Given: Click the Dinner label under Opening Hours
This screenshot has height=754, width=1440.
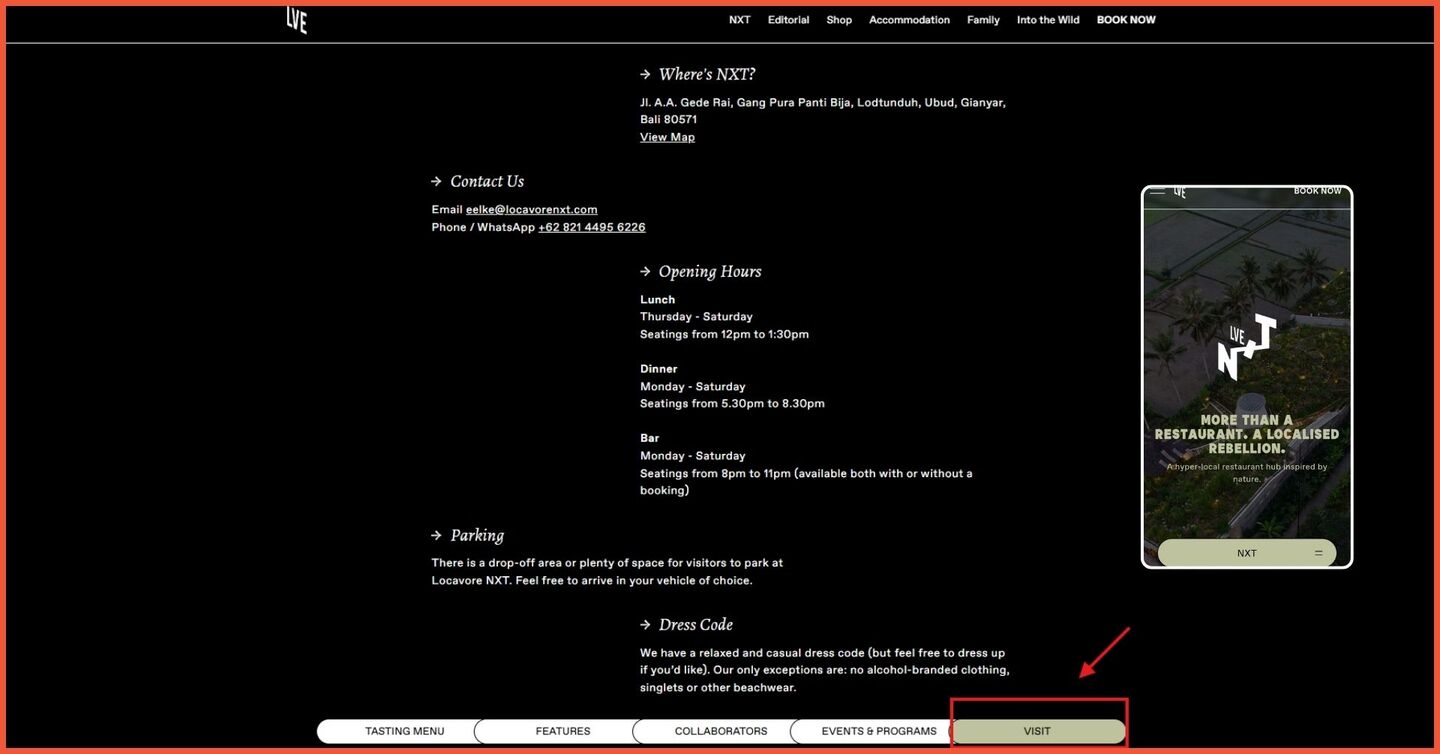Looking at the screenshot, I should click(659, 369).
